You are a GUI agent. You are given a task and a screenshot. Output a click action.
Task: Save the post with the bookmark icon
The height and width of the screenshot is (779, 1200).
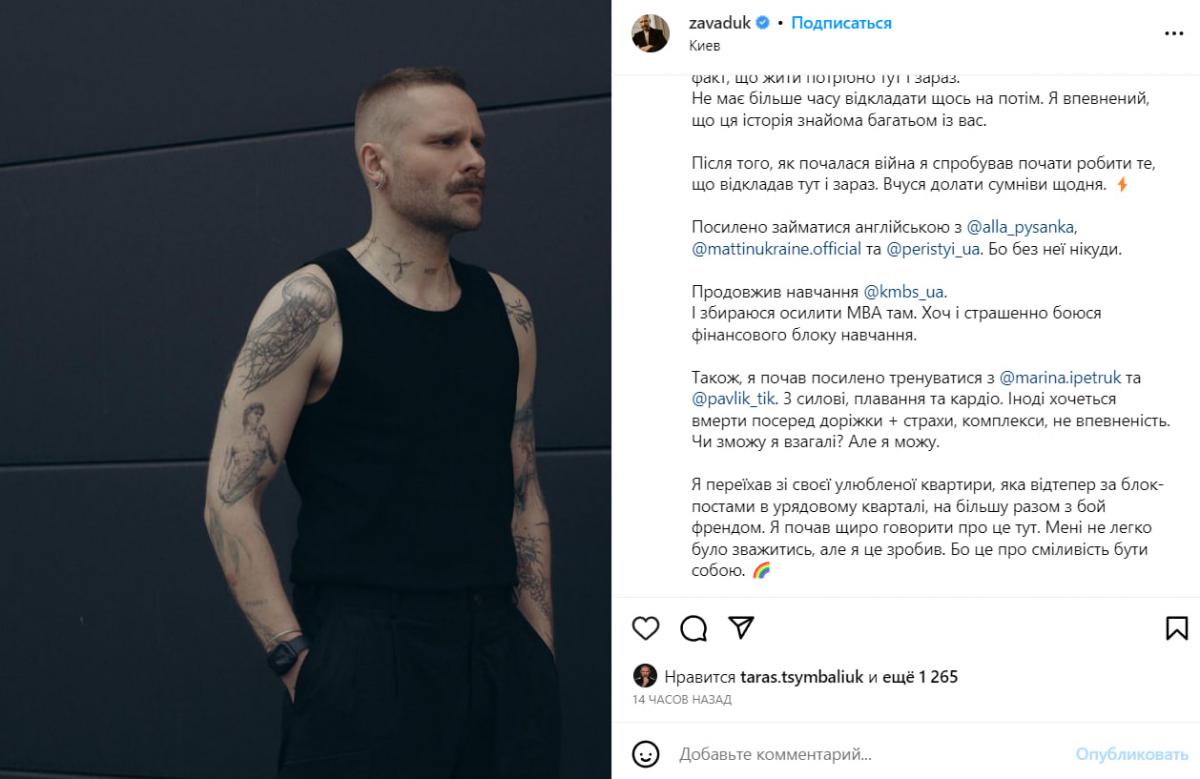1176,627
